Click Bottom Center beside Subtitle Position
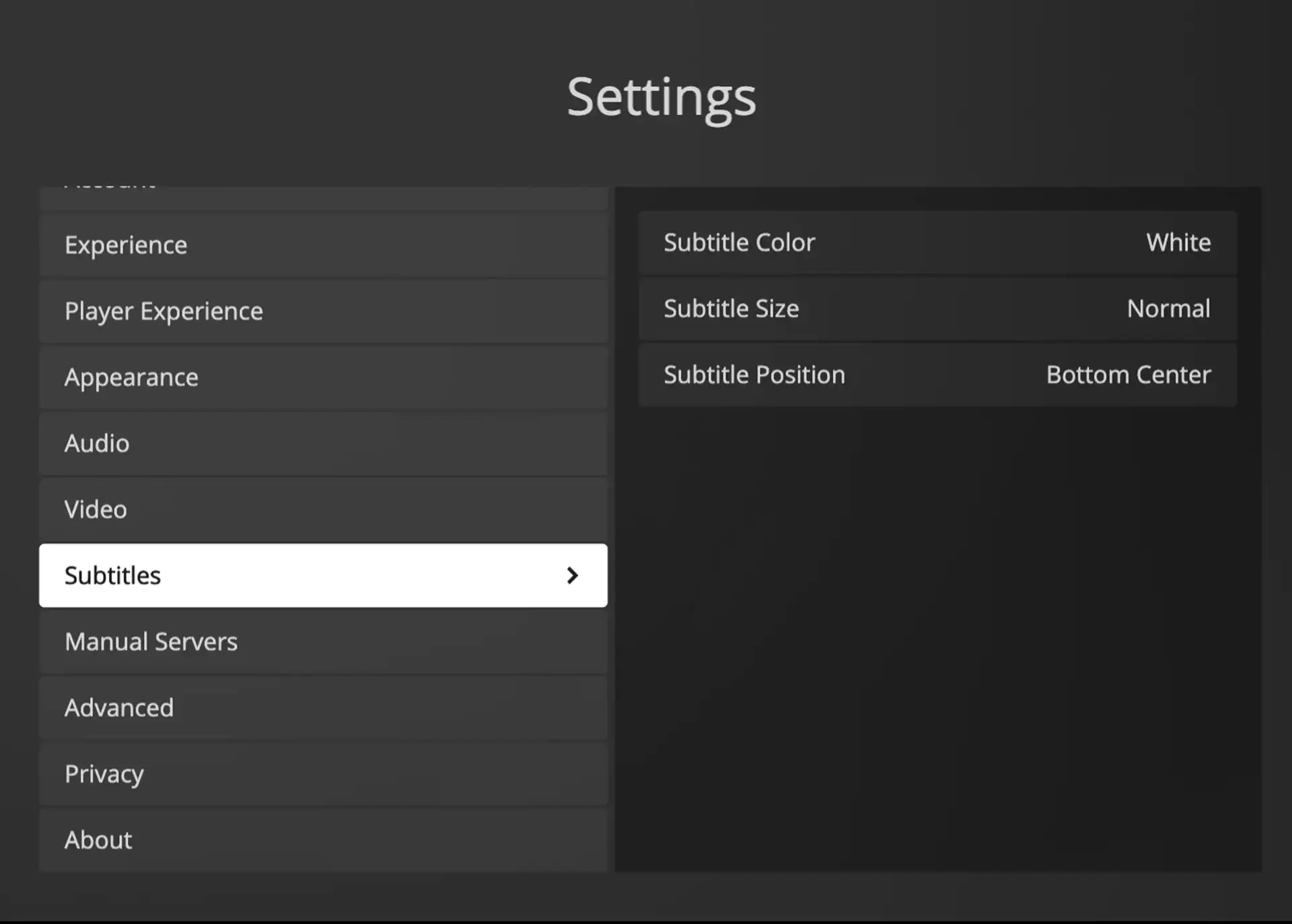 click(x=1128, y=374)
